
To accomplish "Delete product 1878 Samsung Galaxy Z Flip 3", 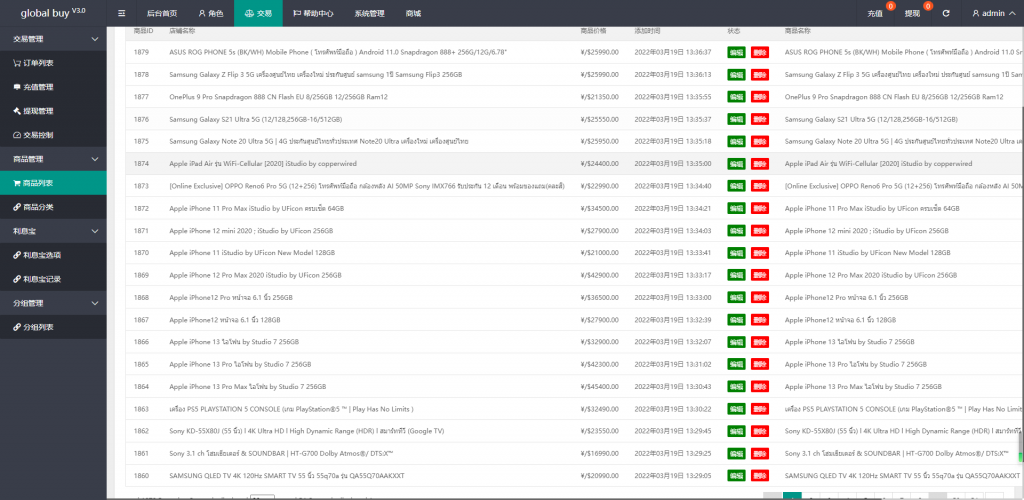I will point(760,74).
